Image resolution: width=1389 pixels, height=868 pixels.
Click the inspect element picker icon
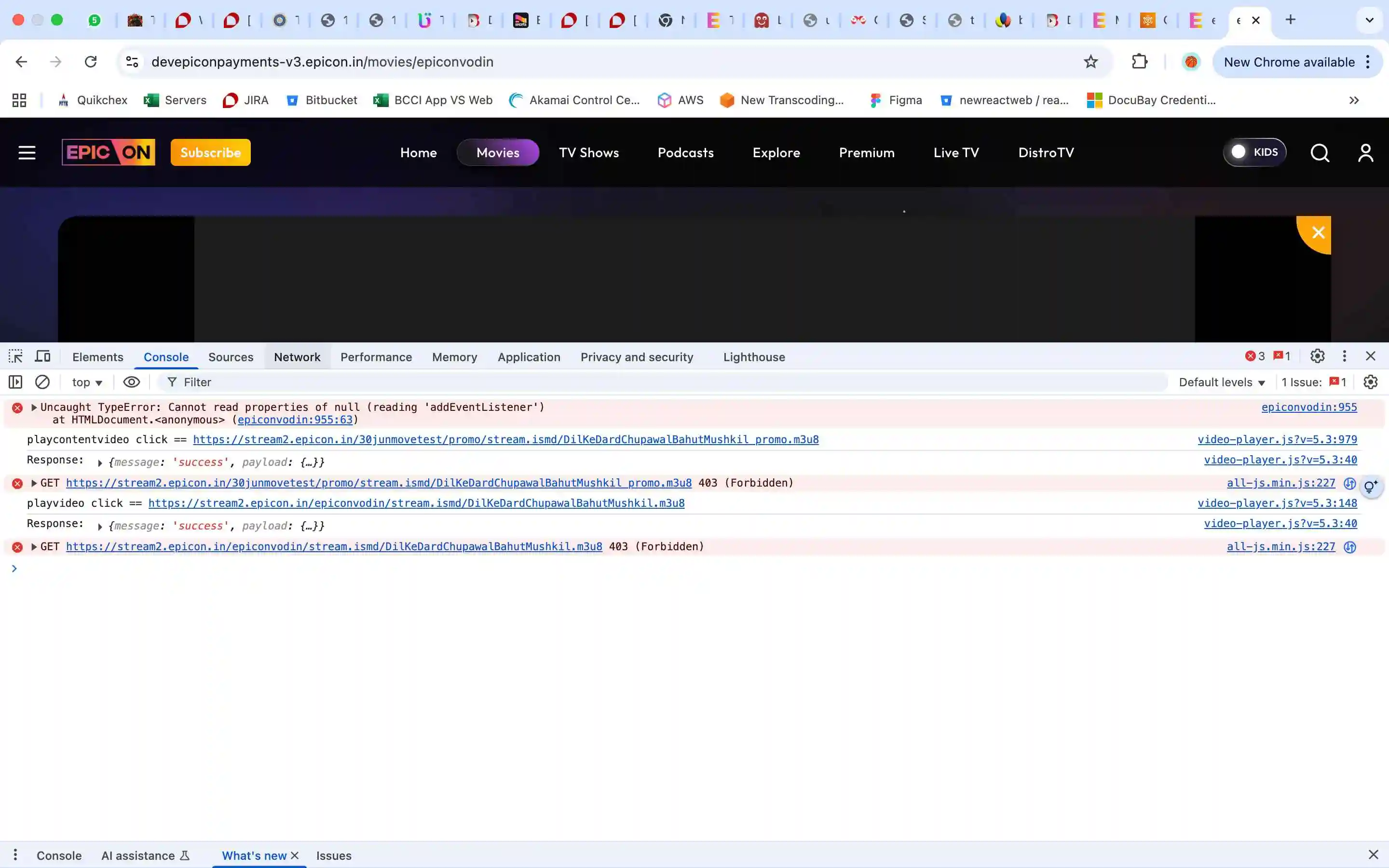(15, 356)
